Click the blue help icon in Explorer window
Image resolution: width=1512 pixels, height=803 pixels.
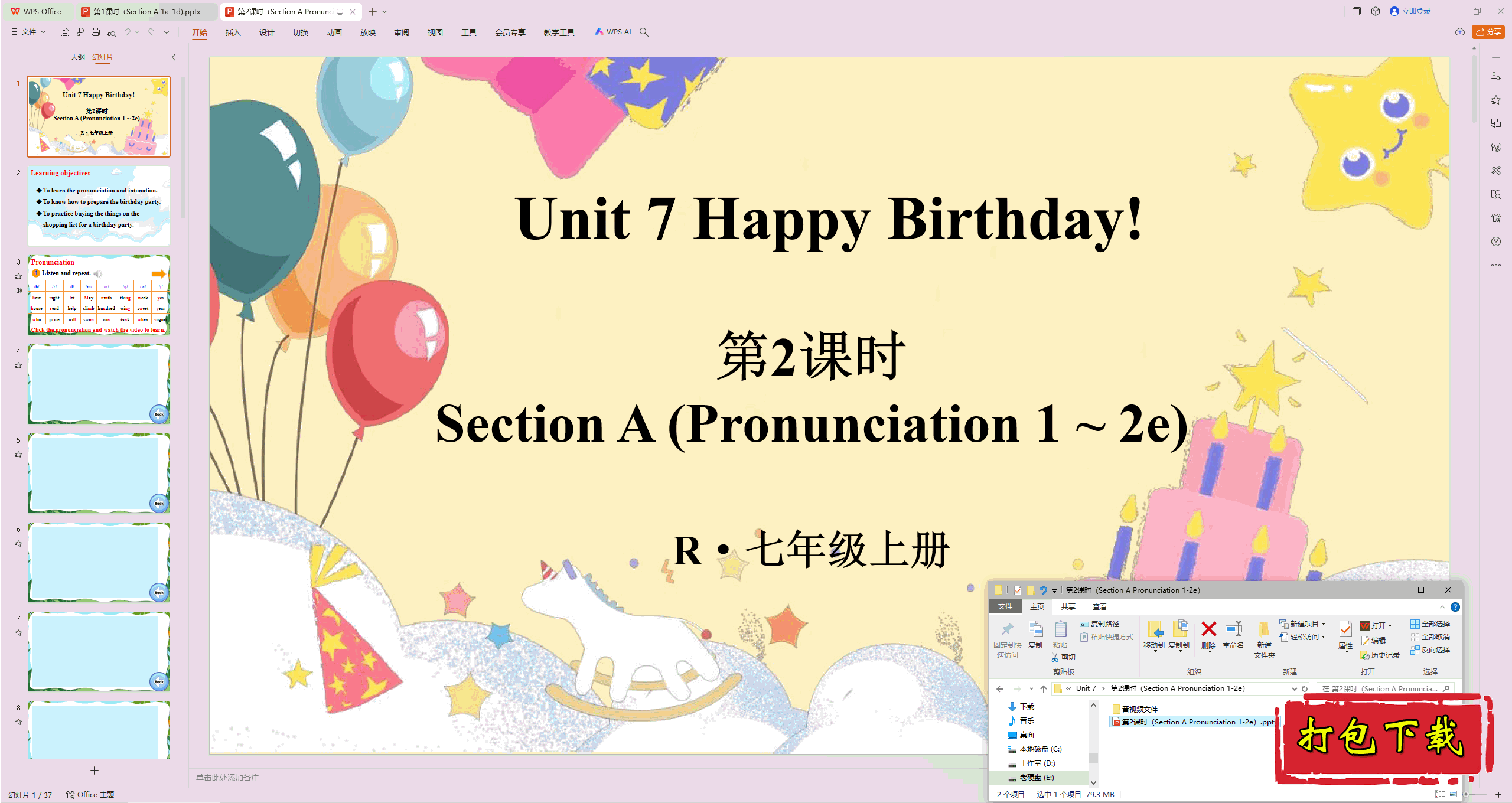[1455, 607]
